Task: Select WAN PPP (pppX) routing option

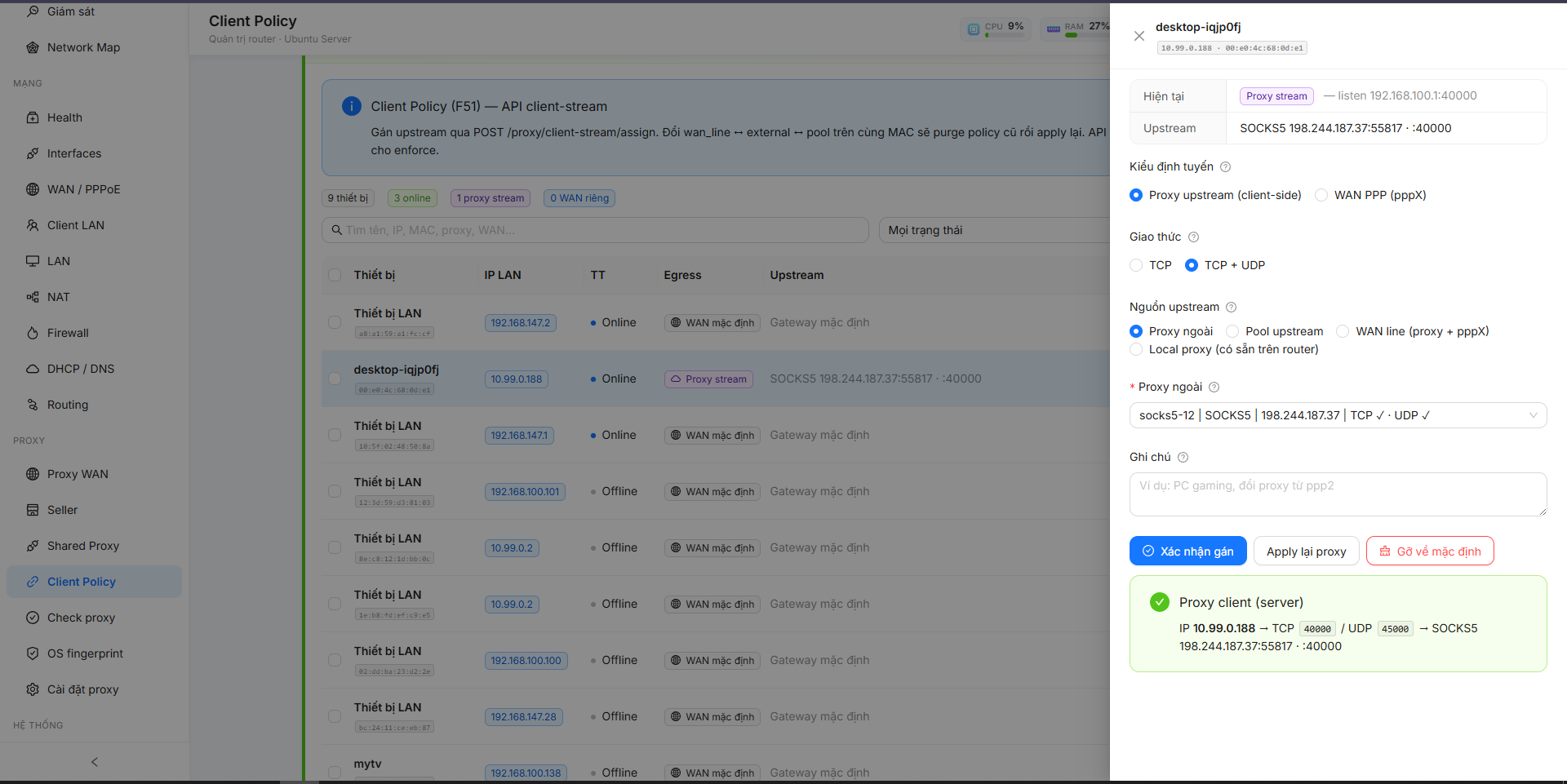Action: point(1321,195)
